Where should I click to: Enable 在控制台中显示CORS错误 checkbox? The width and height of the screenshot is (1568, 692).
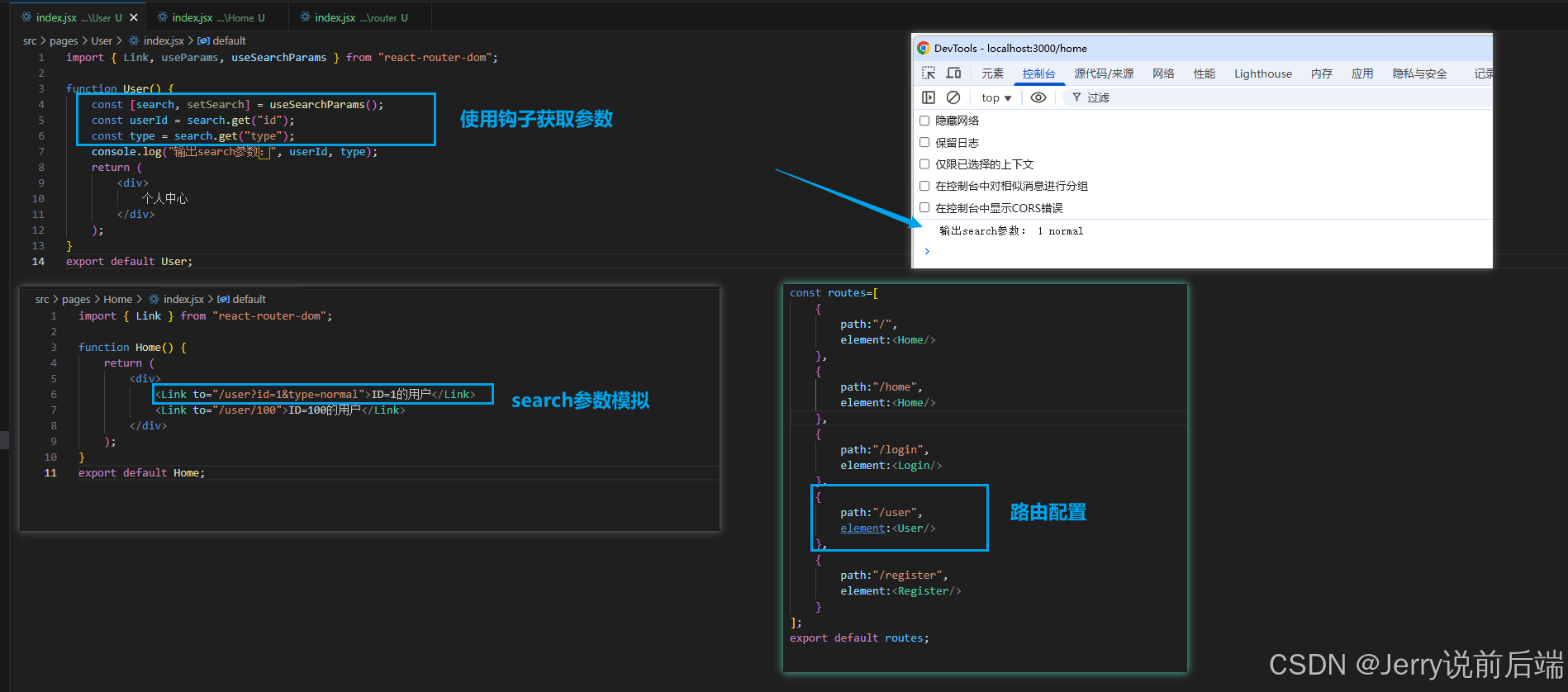pyautogui.click(x=924, y=207)
